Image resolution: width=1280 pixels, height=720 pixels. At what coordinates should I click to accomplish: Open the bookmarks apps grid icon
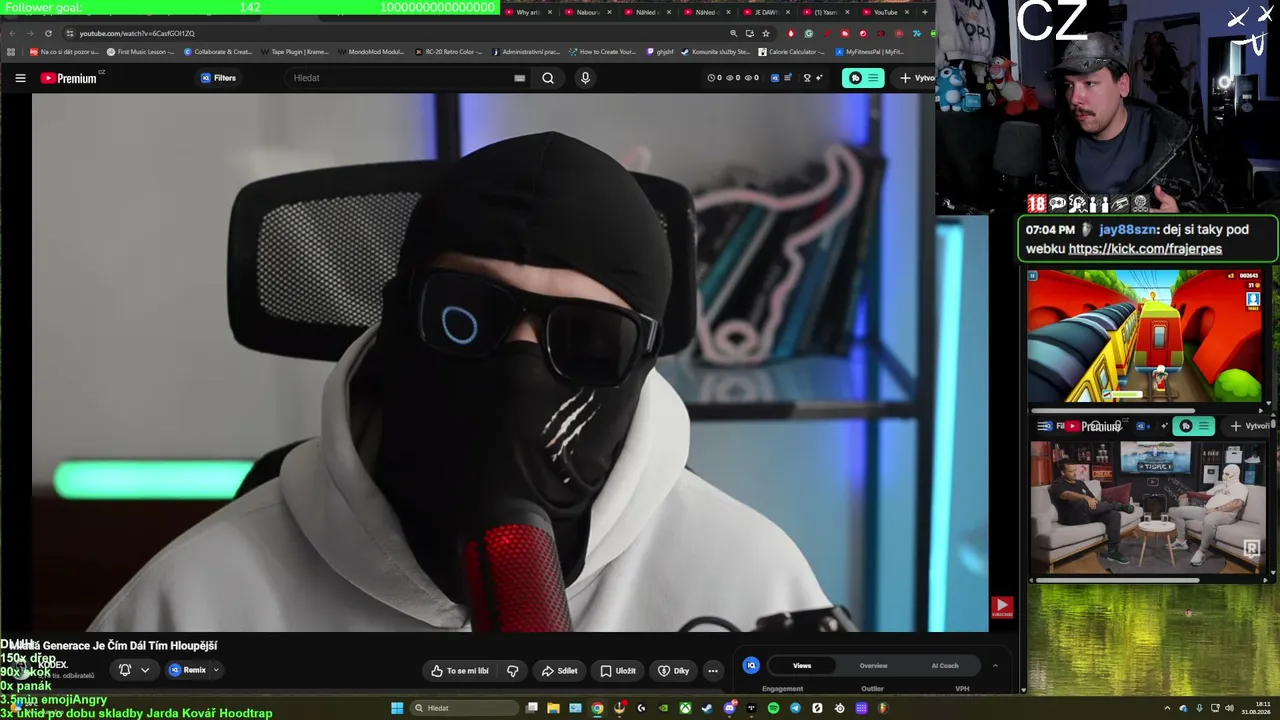click(11, 51)
